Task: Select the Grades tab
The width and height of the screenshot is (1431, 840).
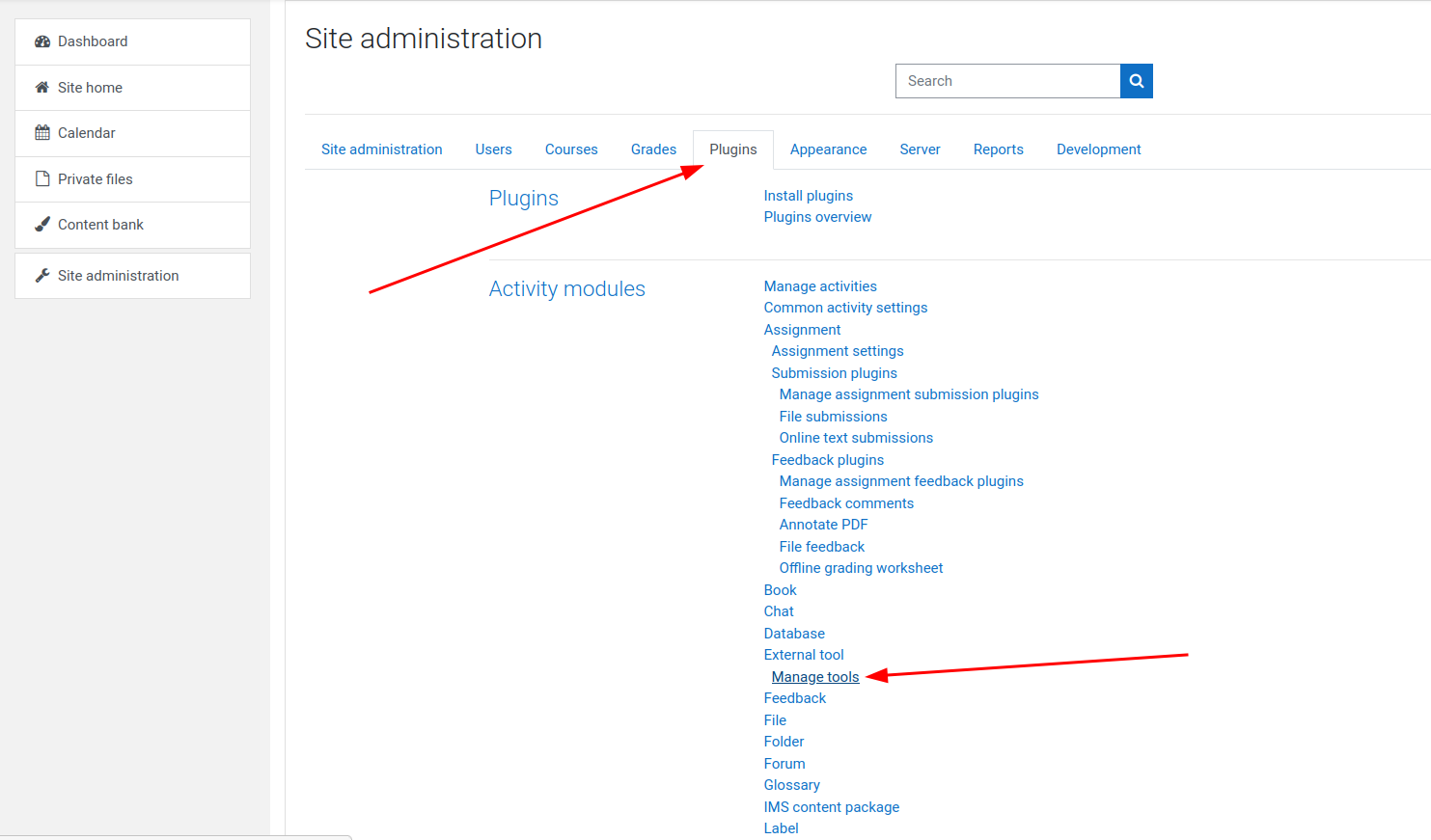Action: [x=653, y=149]
